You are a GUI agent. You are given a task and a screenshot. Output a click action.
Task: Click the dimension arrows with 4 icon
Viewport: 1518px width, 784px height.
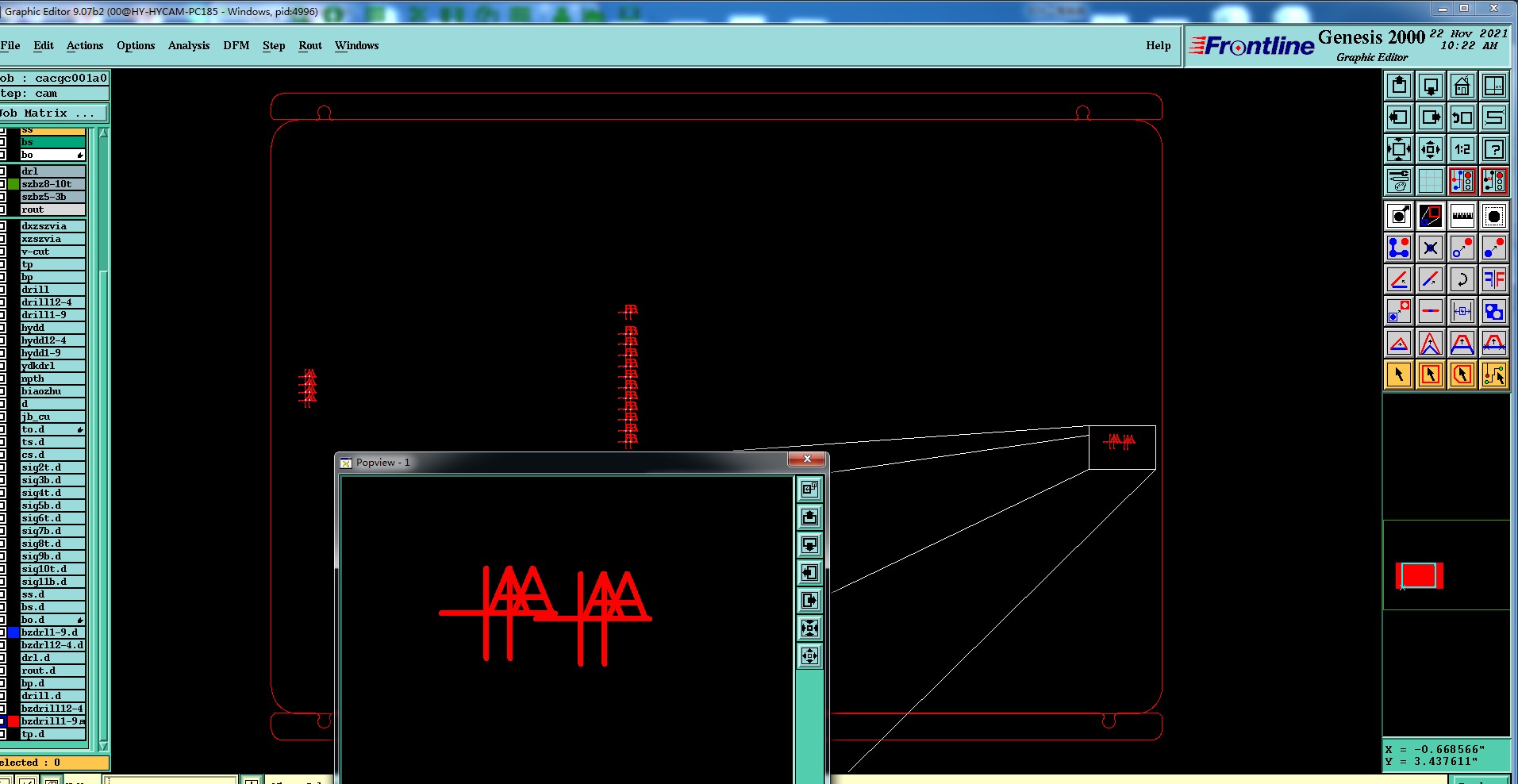point(1462,311)
